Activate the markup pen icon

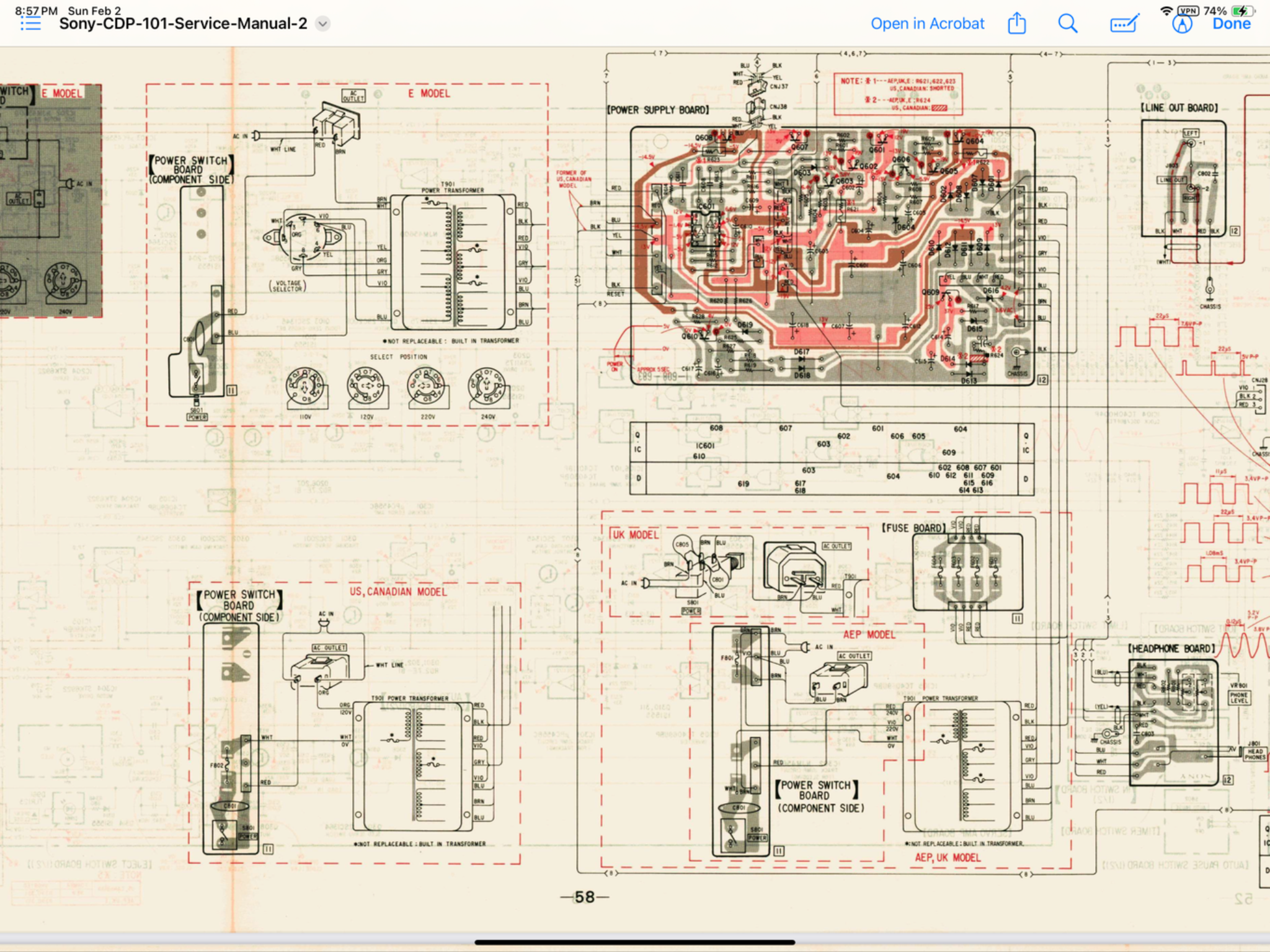[1182, 24]
